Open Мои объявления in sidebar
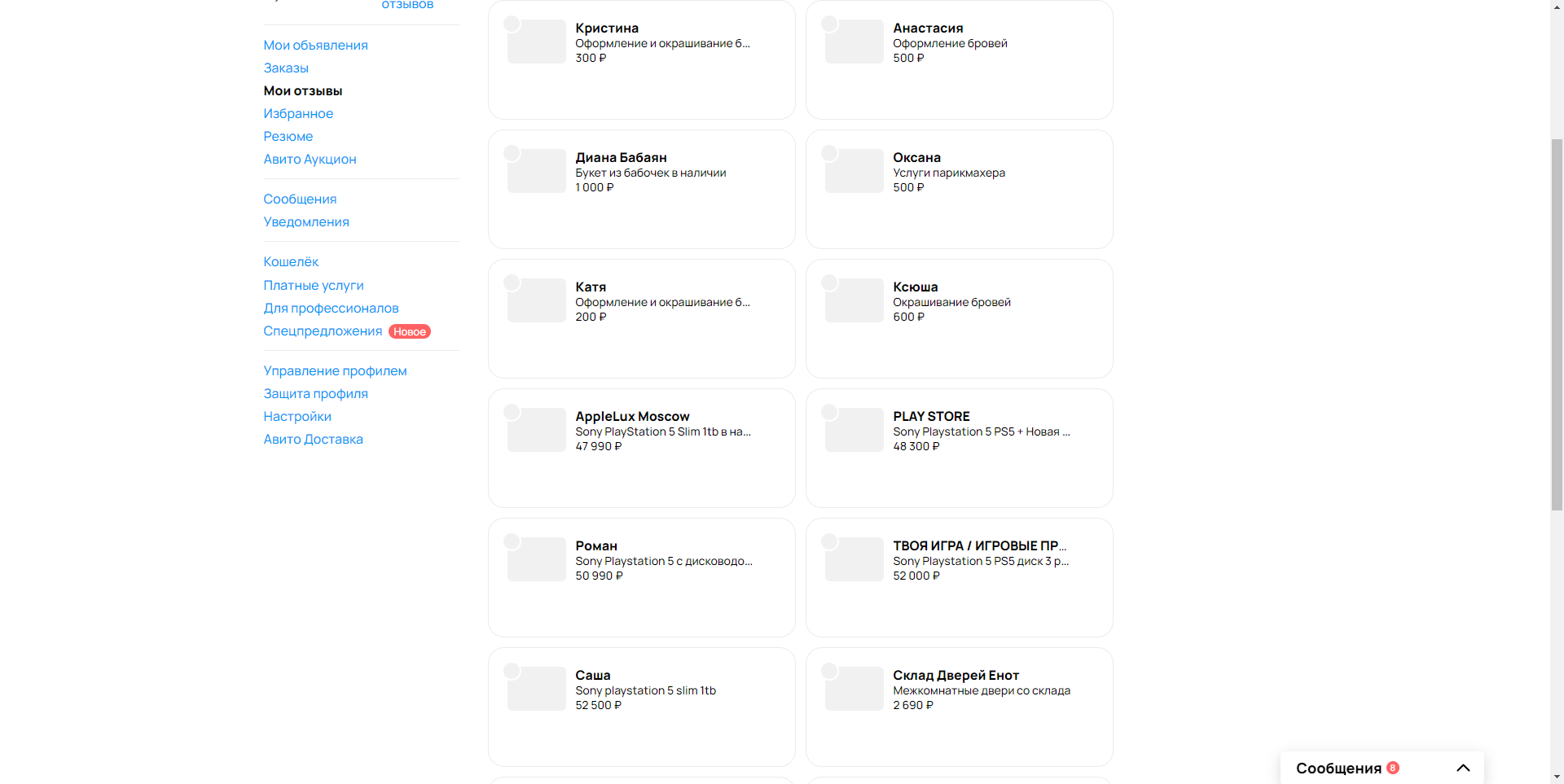The height and width of the screenshot is (784, 1564). 315,45
